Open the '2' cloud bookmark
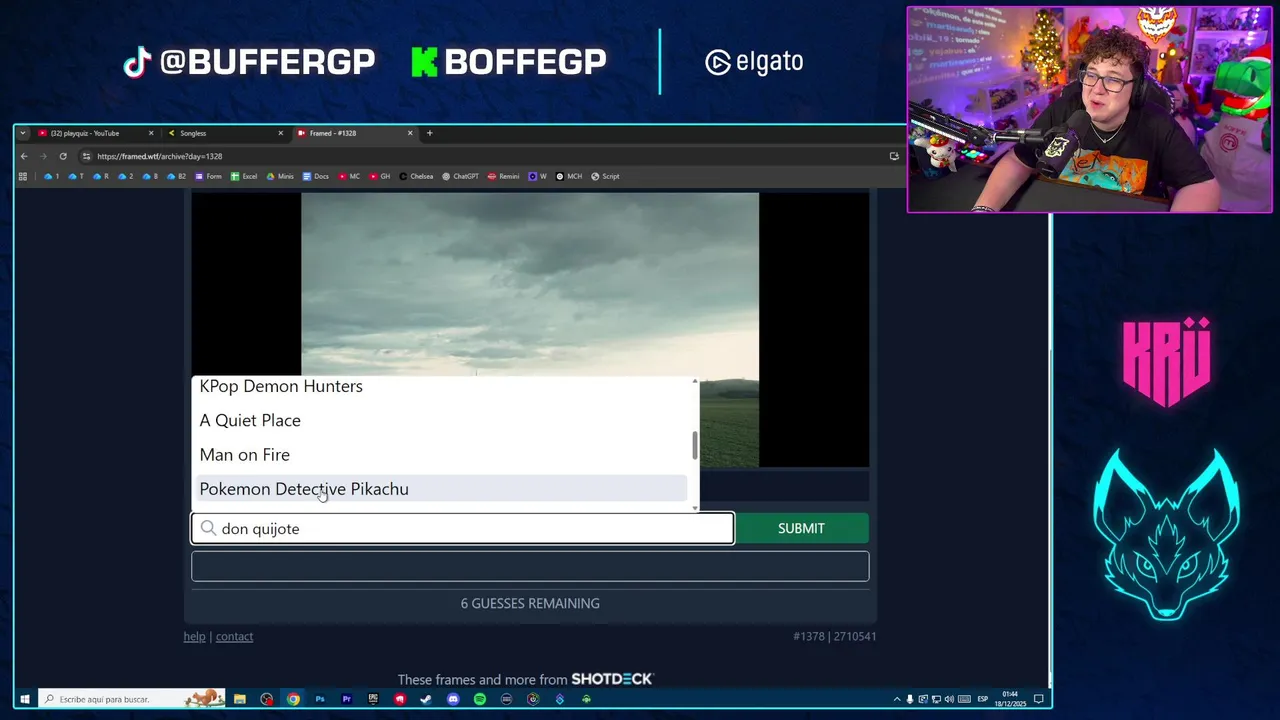Screen dimensions: 1280x720 click(126, 176)
